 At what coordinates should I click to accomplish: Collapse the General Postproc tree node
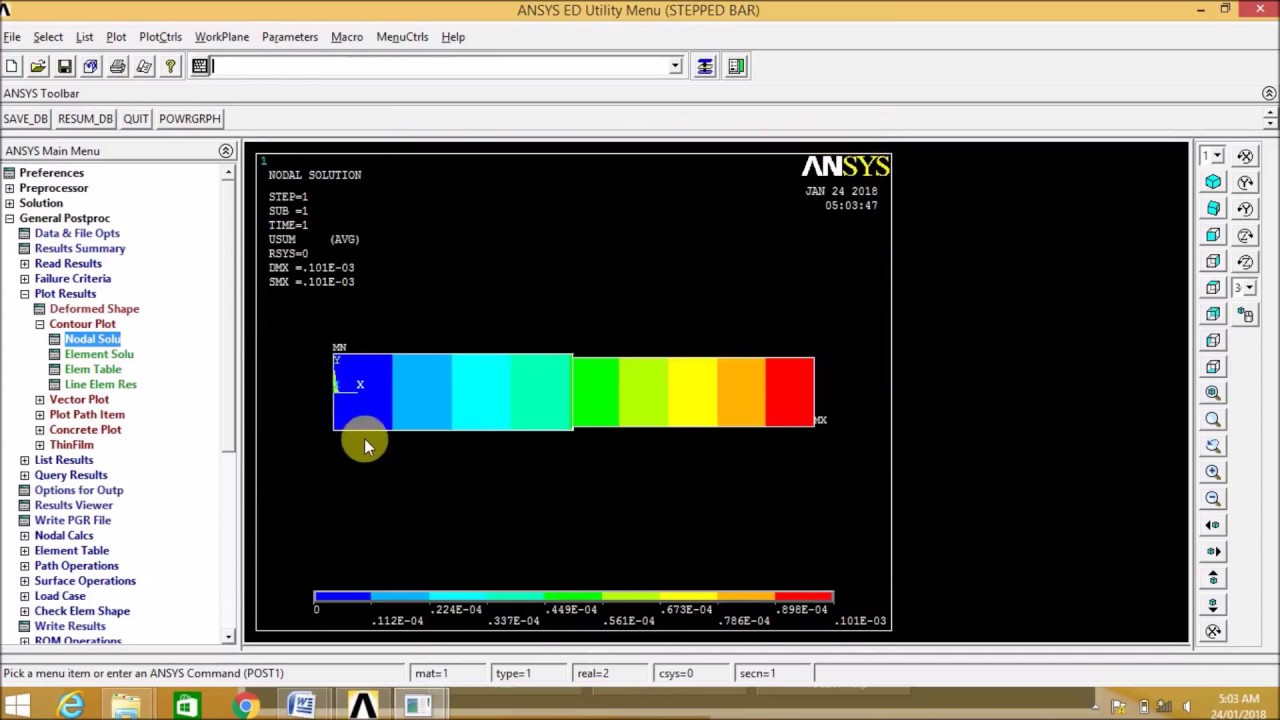tap(9, 218)
